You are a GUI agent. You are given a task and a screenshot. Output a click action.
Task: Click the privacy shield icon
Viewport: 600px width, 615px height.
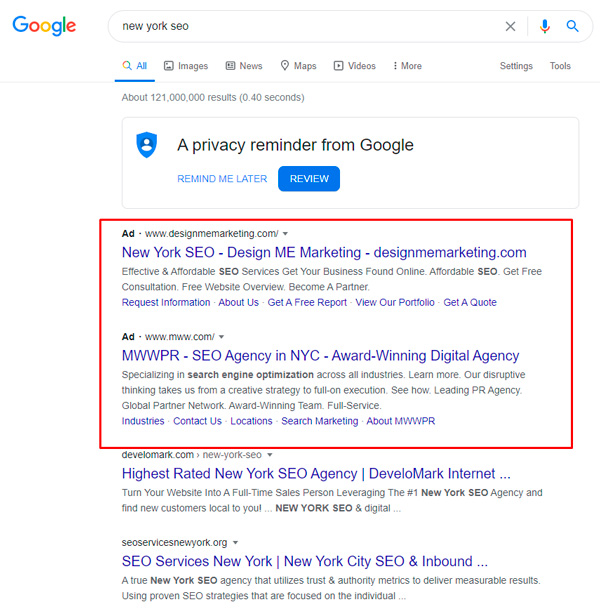tap(147, 145)
